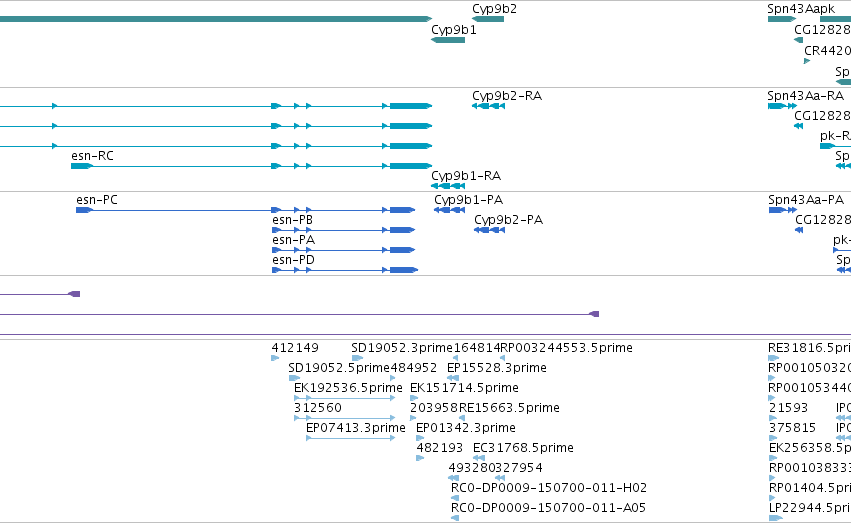Click the Cyp9b2 gene label
The height and width of the screenshot is (523, 851).
[x=494, y=9]
